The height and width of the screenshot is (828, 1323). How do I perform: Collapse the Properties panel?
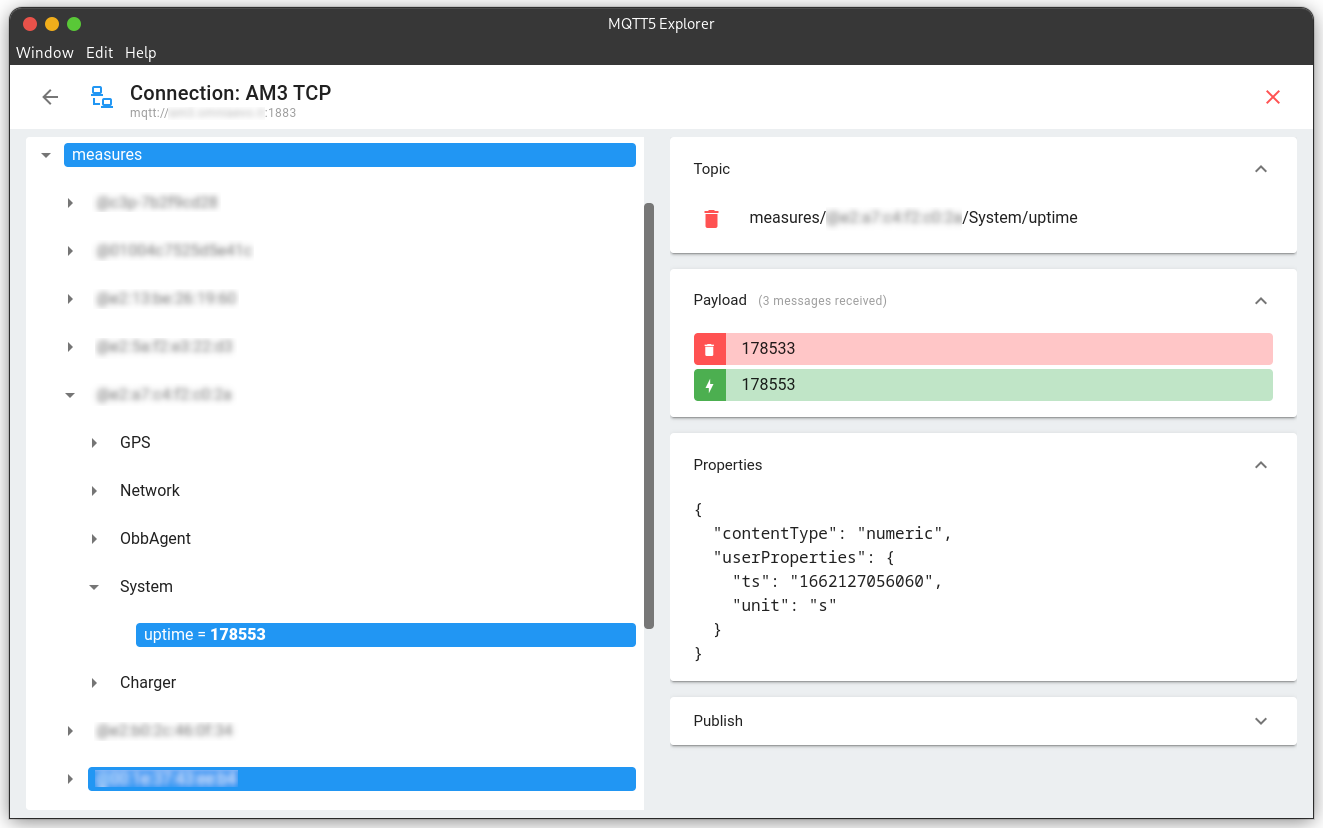point(1261,465)
